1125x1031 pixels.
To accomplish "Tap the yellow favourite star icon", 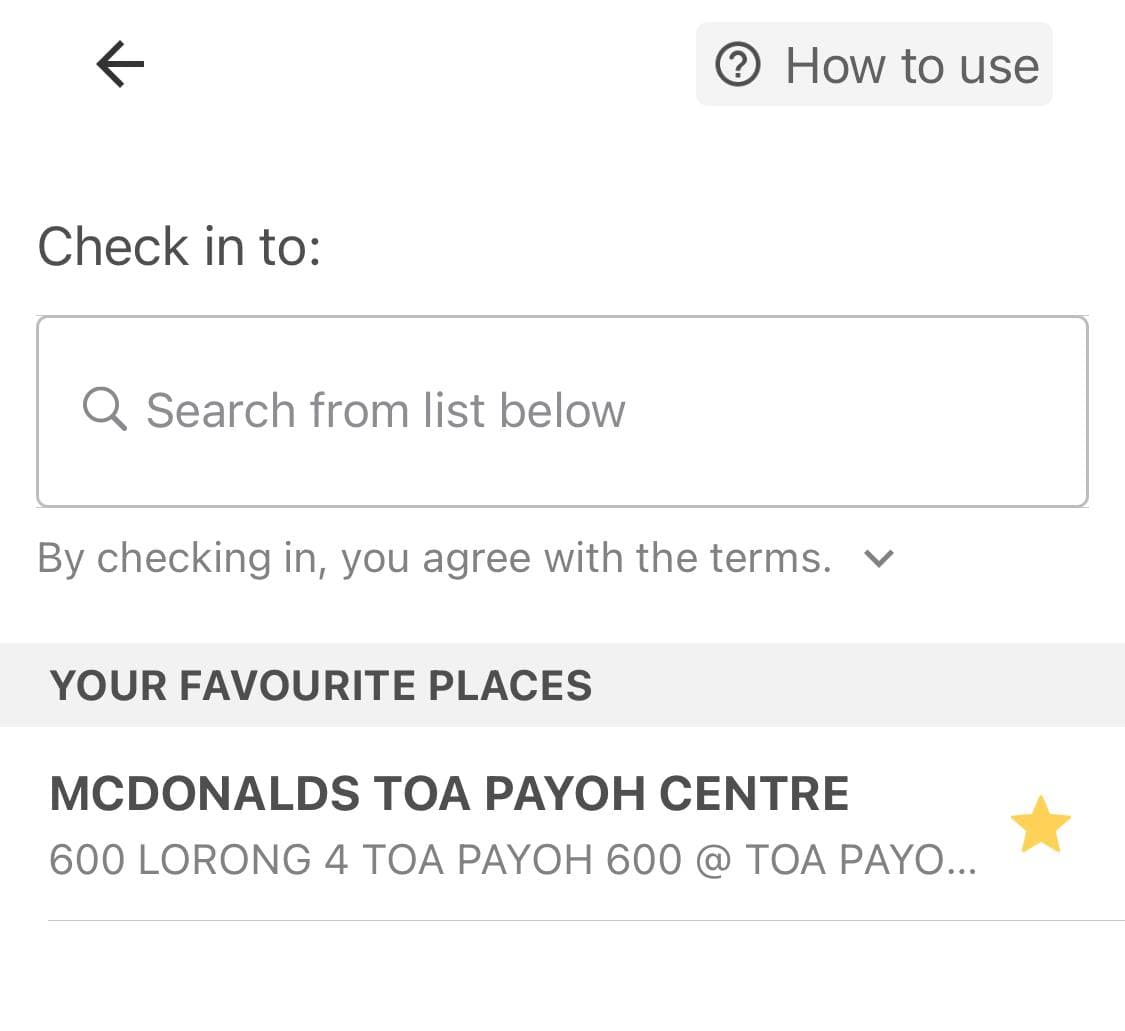I will (1040, 824).
